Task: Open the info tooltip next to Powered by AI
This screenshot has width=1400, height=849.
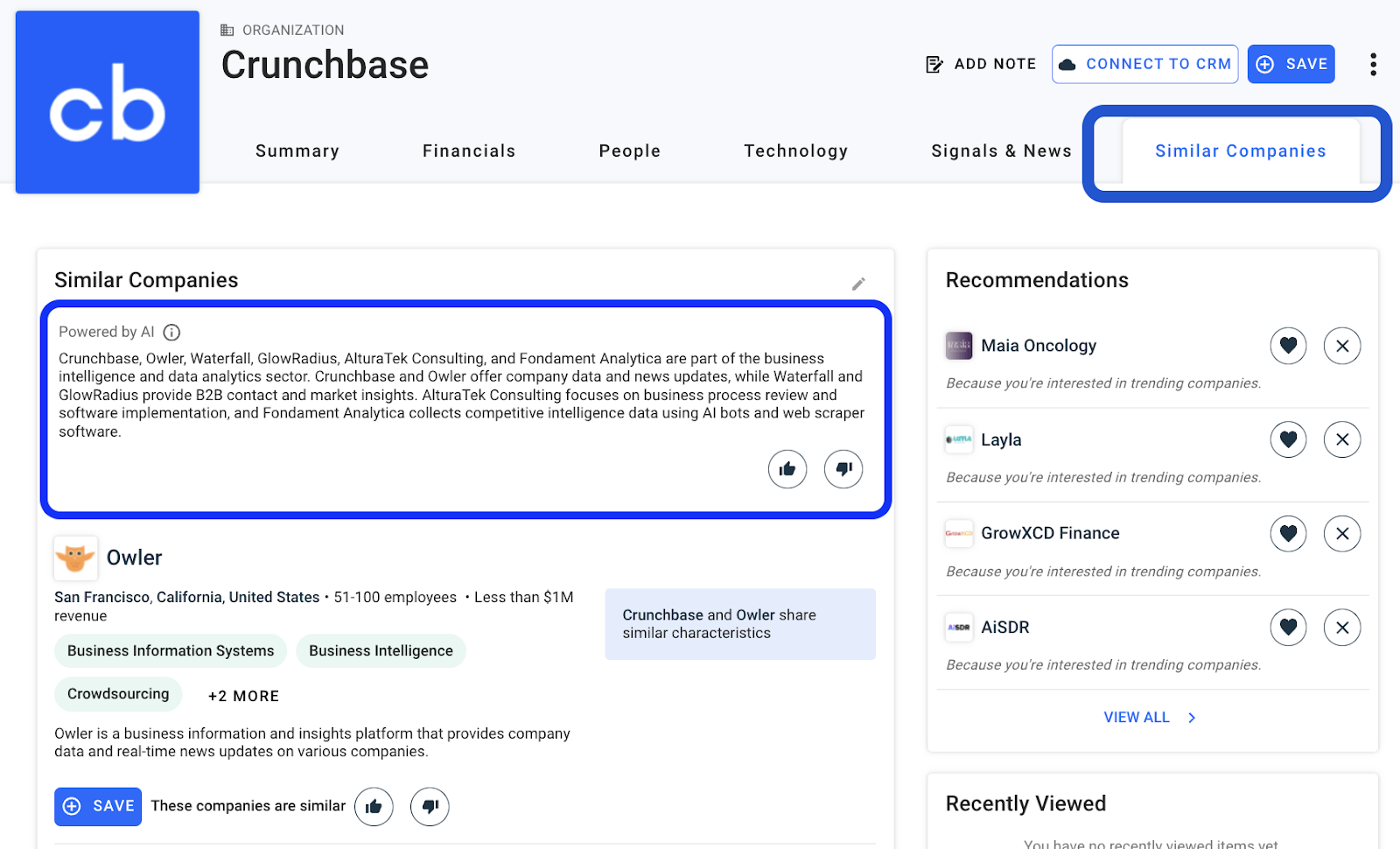Action: (x=171, y=332)
